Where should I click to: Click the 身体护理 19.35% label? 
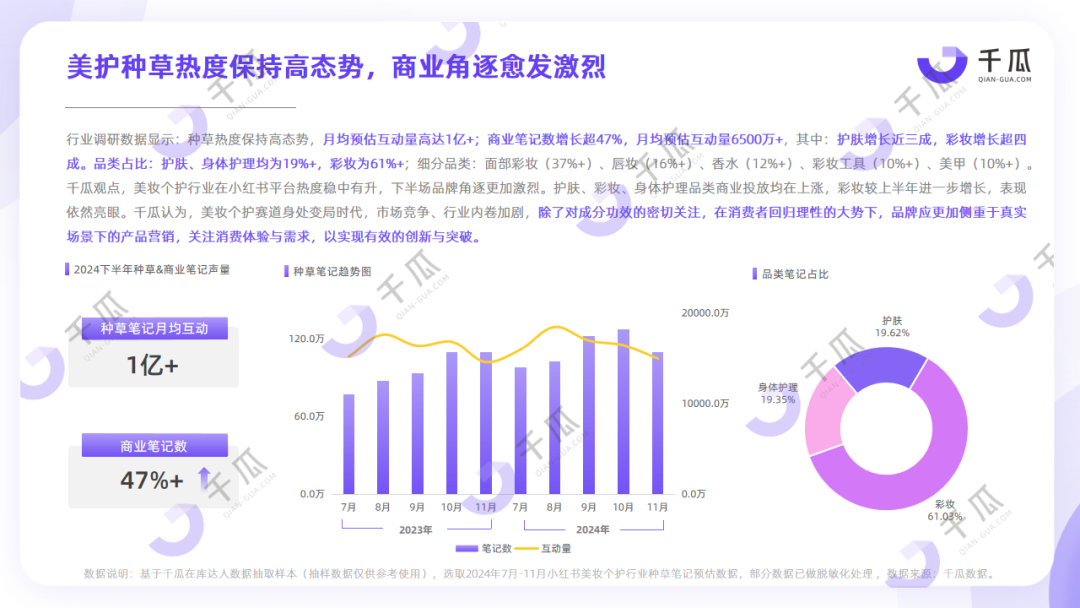[x=778, y=394]
